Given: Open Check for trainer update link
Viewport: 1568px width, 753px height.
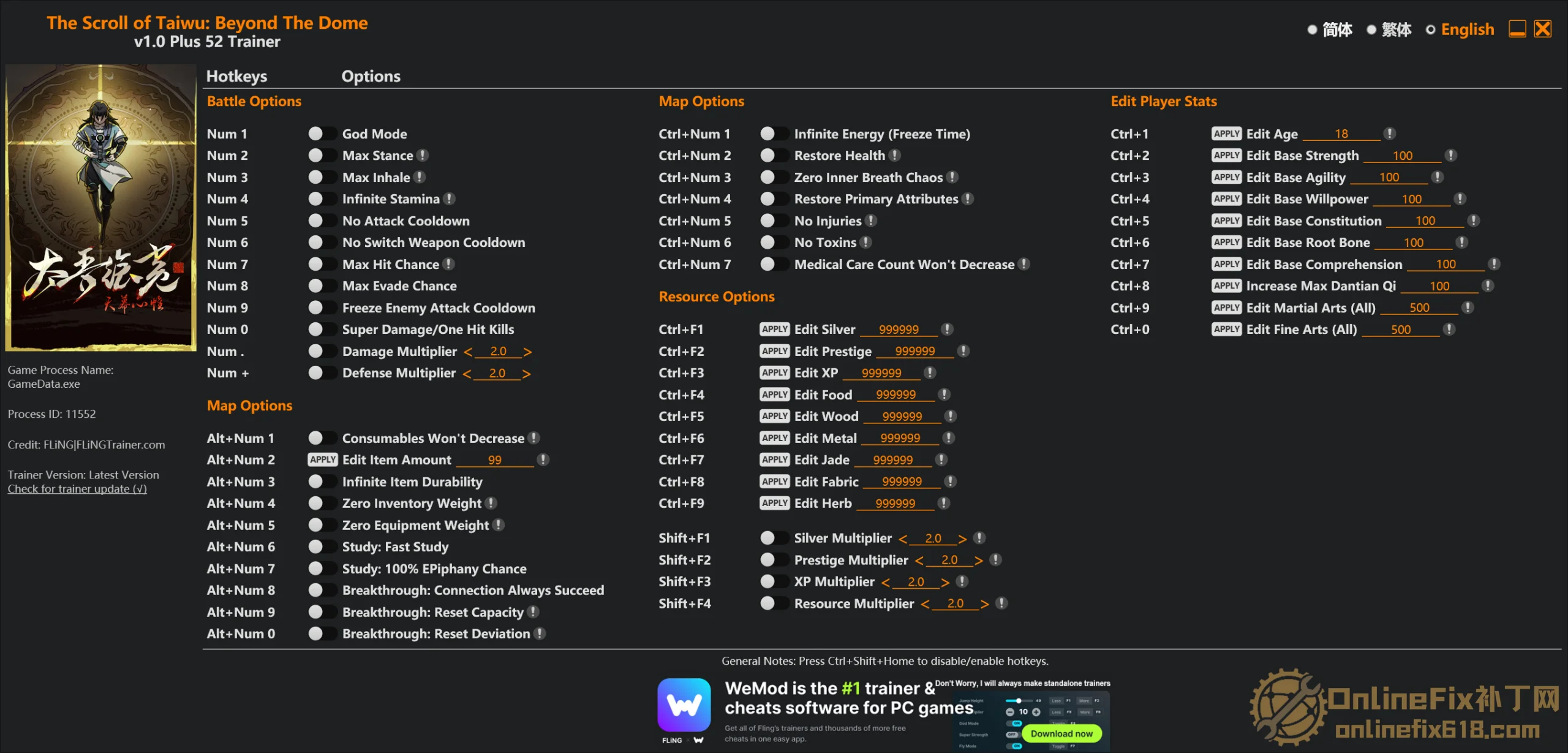Looking at the screenshot, I should 77,489.
